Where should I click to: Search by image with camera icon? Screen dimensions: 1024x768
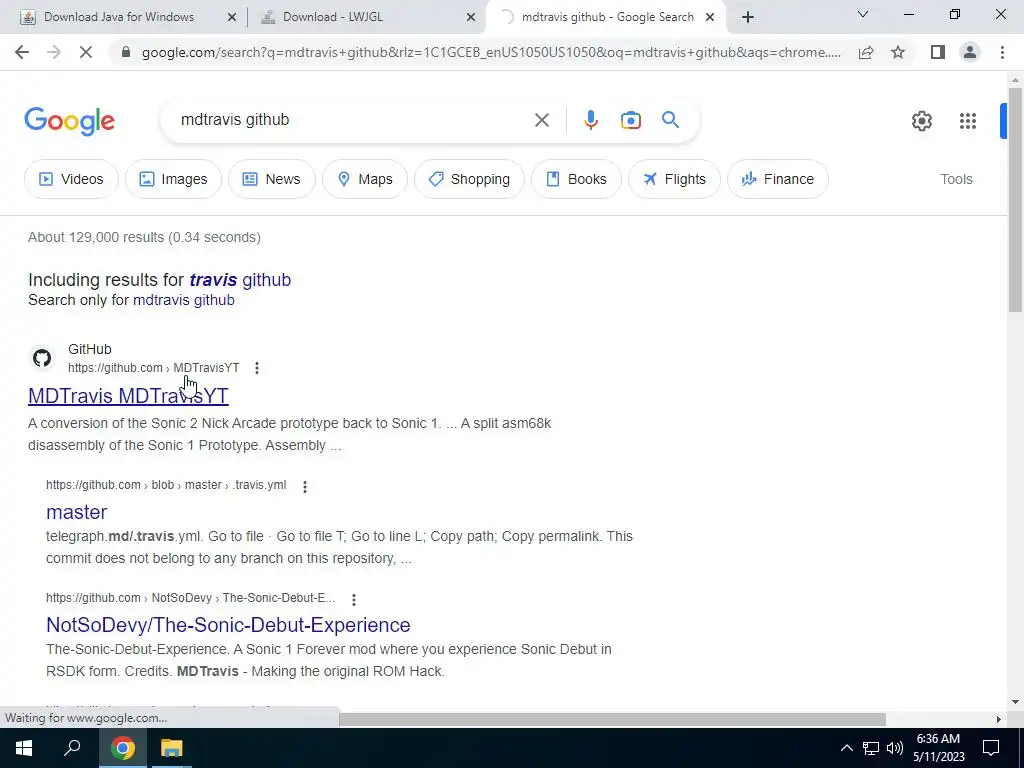click(630, 120)
